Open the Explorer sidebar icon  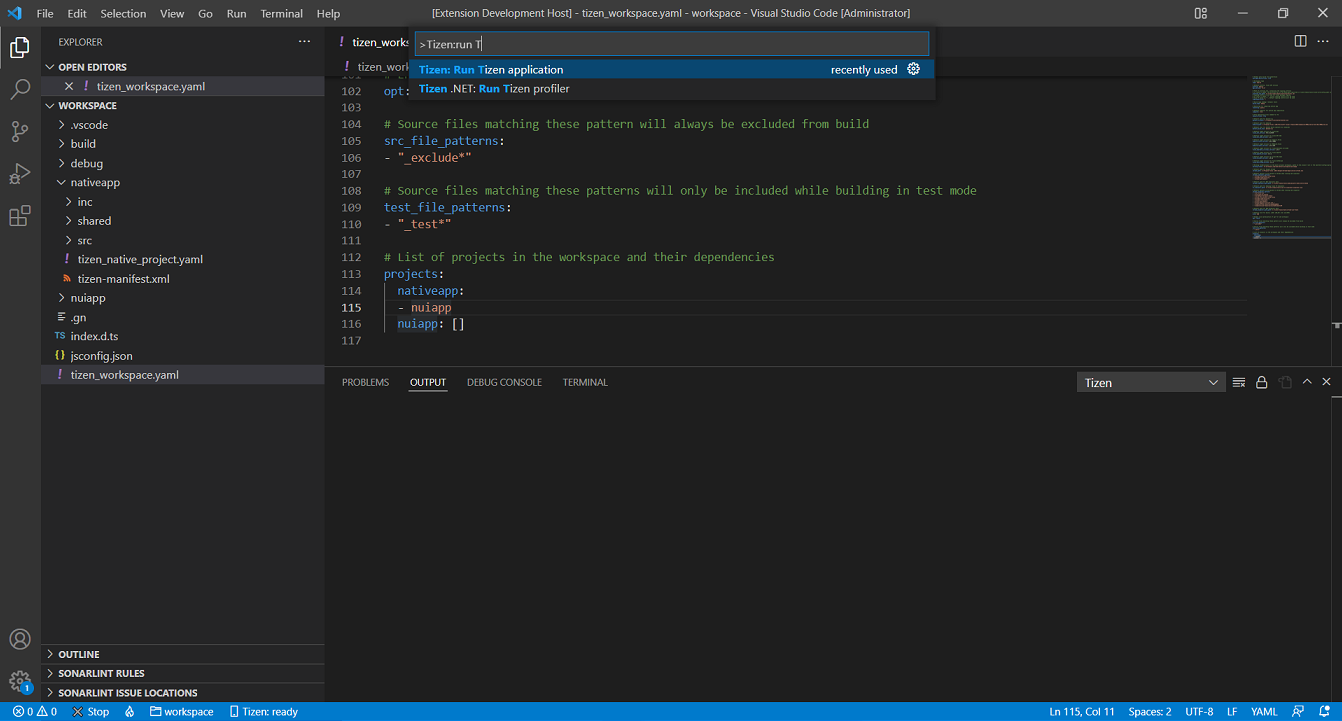click(20, 46)
